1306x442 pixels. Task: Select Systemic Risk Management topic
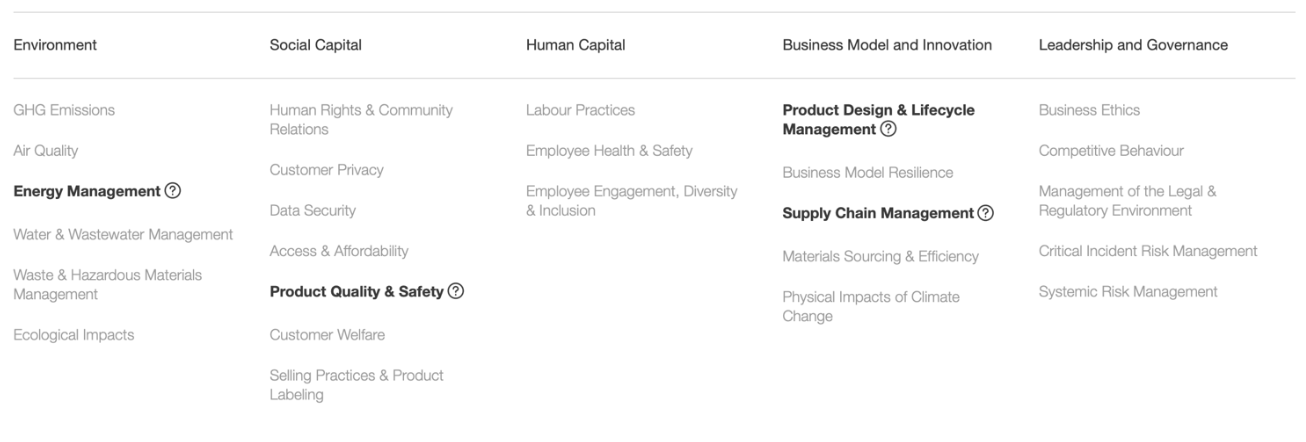coord(1128,292)
